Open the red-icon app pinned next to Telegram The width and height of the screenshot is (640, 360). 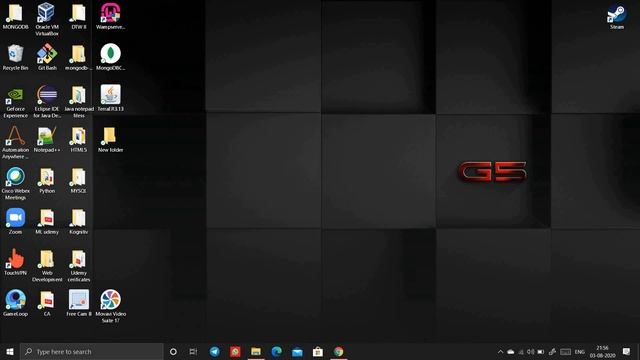click(x=235, y=351)
